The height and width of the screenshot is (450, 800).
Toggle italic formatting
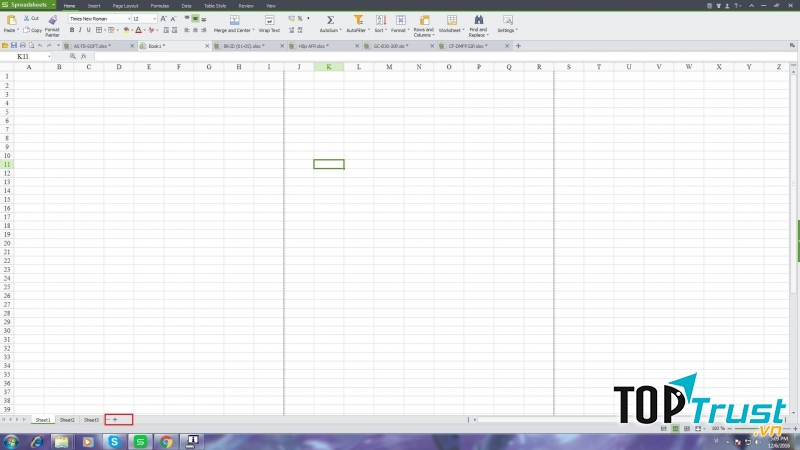(x=80, y=30)
